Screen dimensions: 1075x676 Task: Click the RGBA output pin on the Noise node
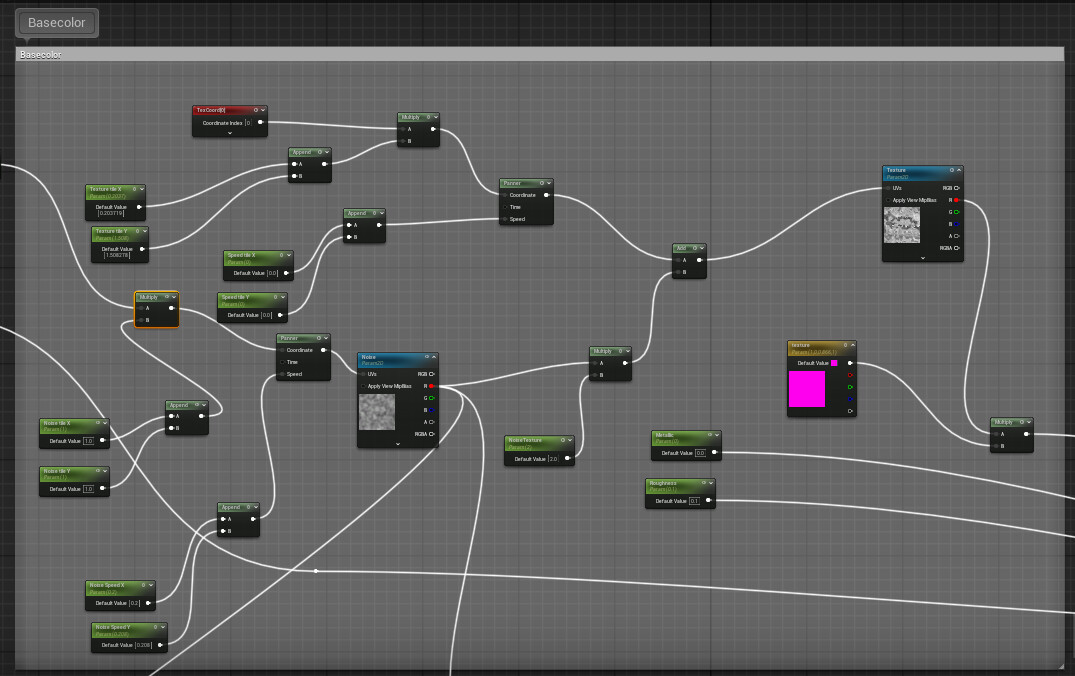[431, 434]
